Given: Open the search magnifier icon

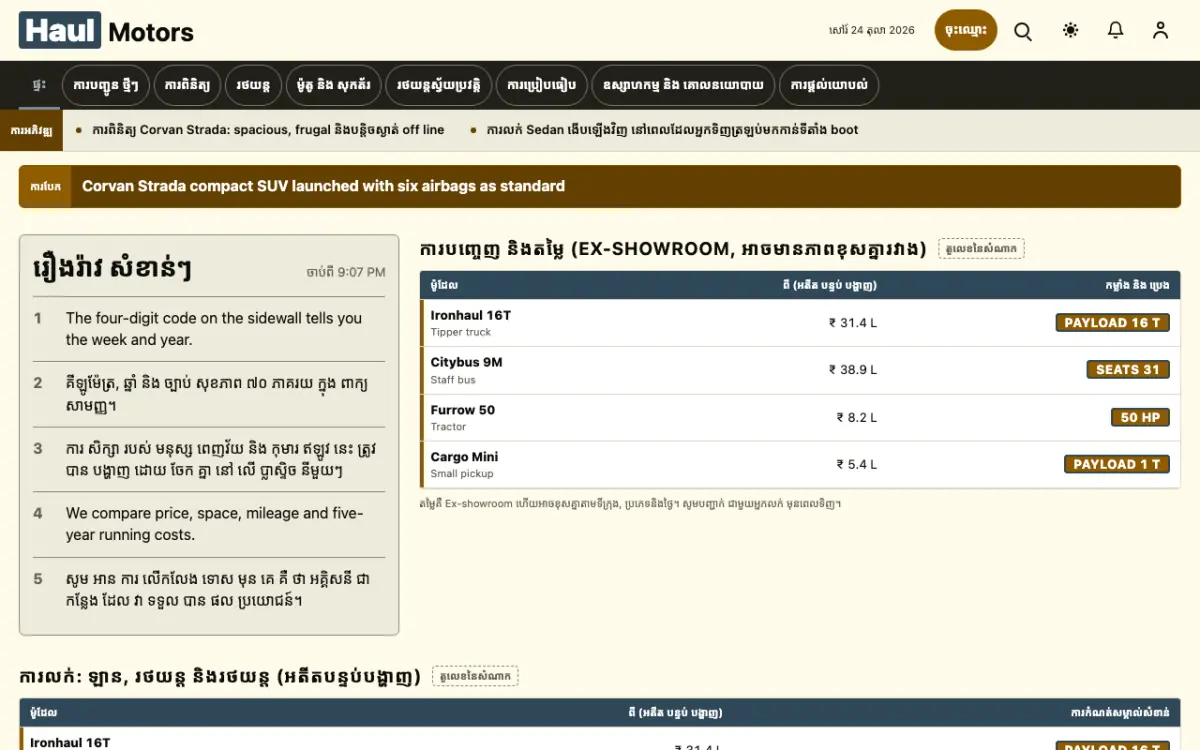Looking at the screenshot, I should point(1023,31).
